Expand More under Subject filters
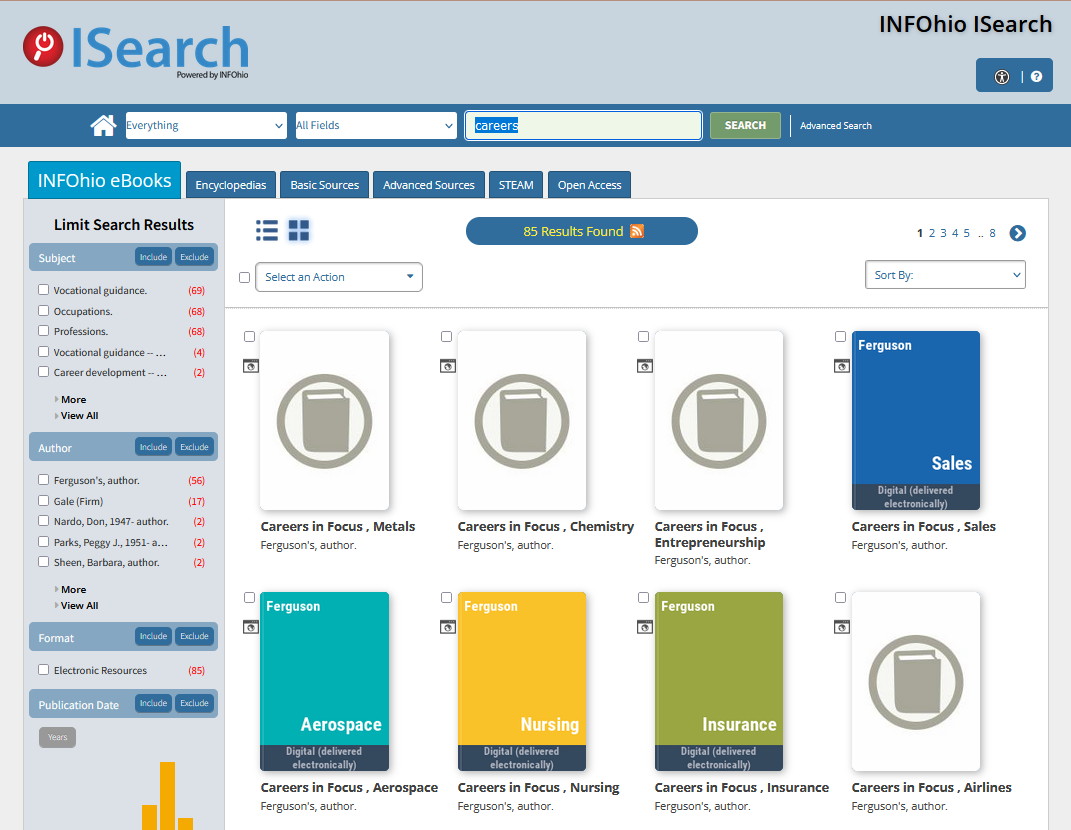The height and width of the screenshot is (830, 1071). (x=73, y=400)
